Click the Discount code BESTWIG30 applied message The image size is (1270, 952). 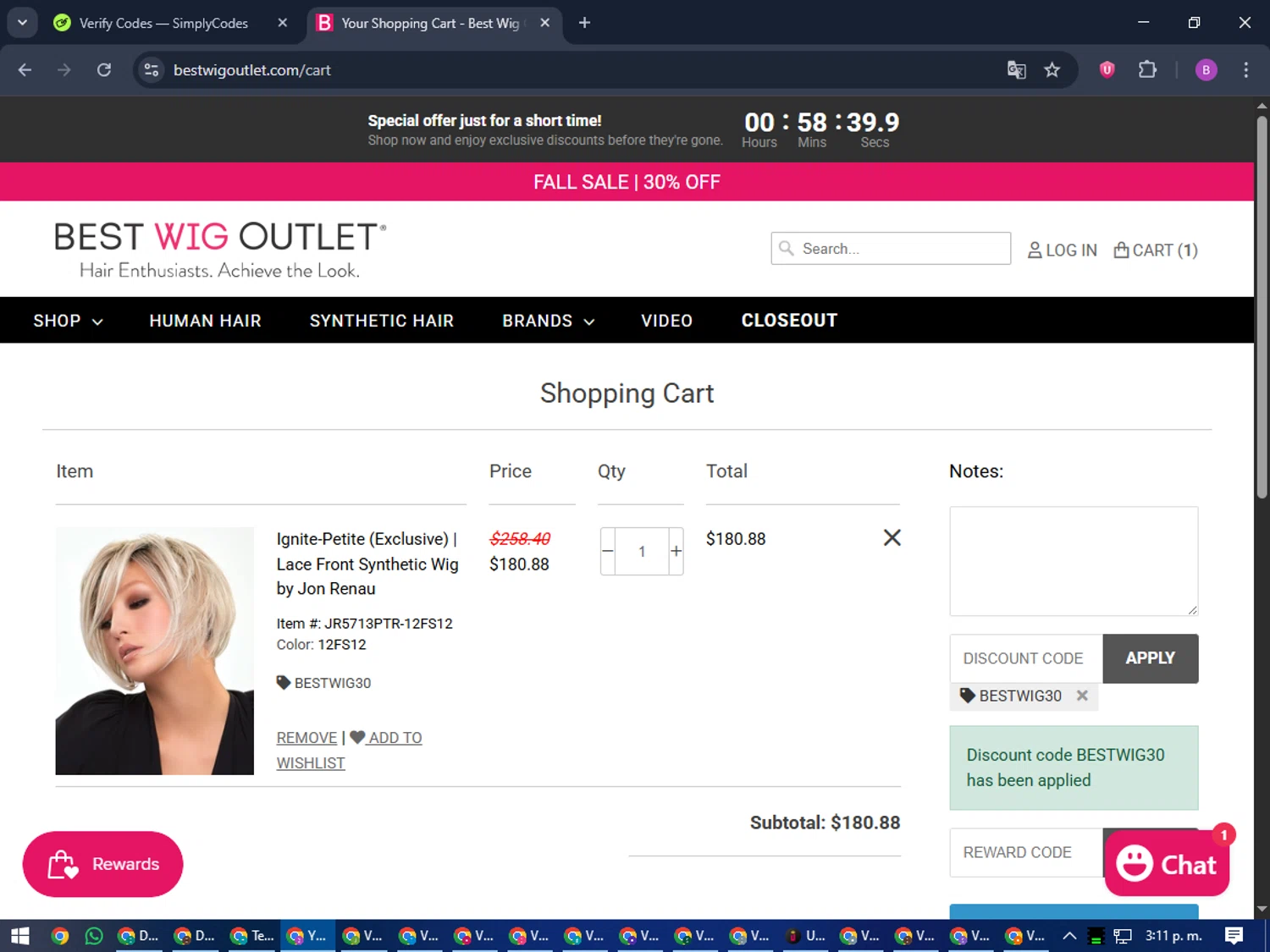(1074, 768)
